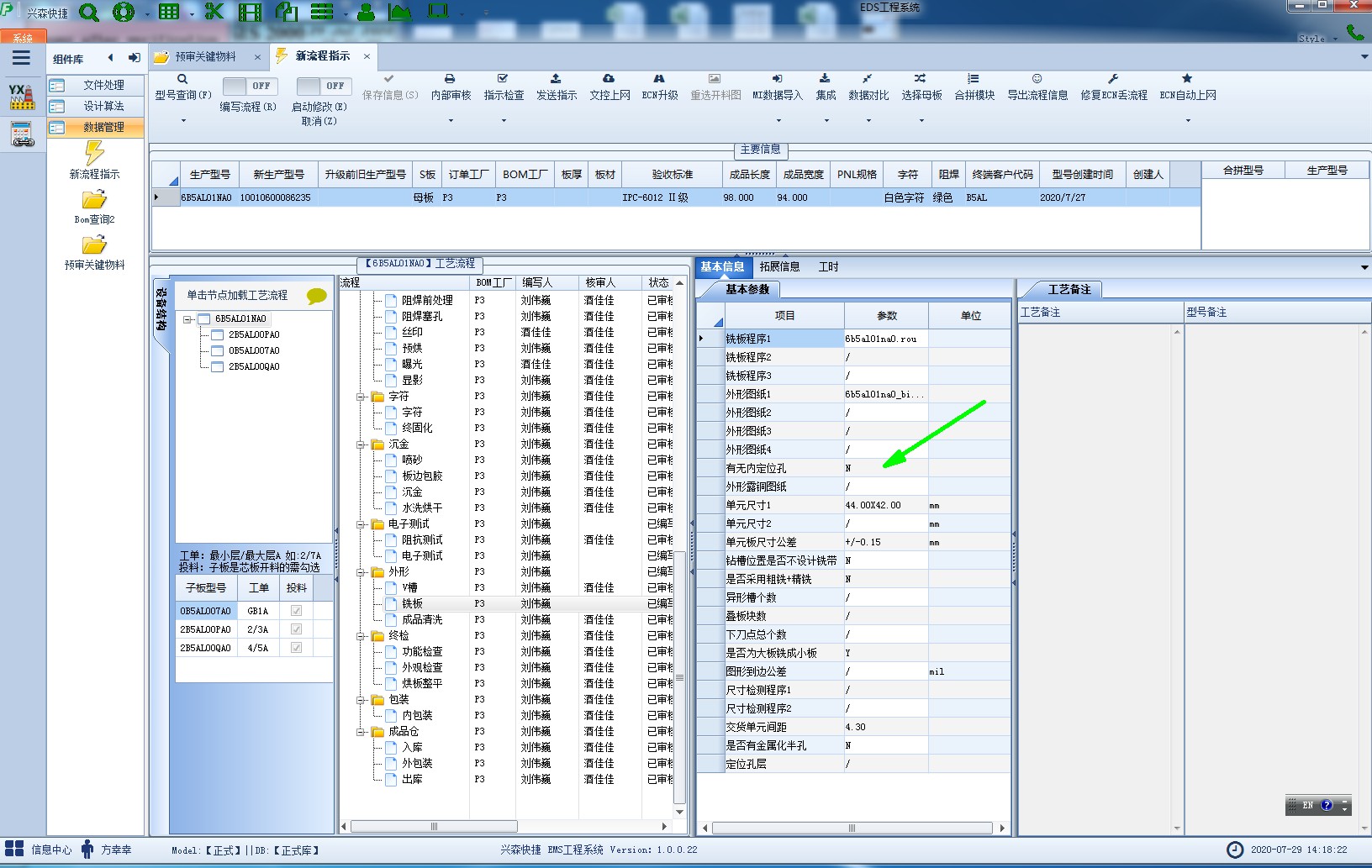Screen dimensions: 1372x868
Task: Click the yellow speech bubble icon
Action: coord(317,296)
